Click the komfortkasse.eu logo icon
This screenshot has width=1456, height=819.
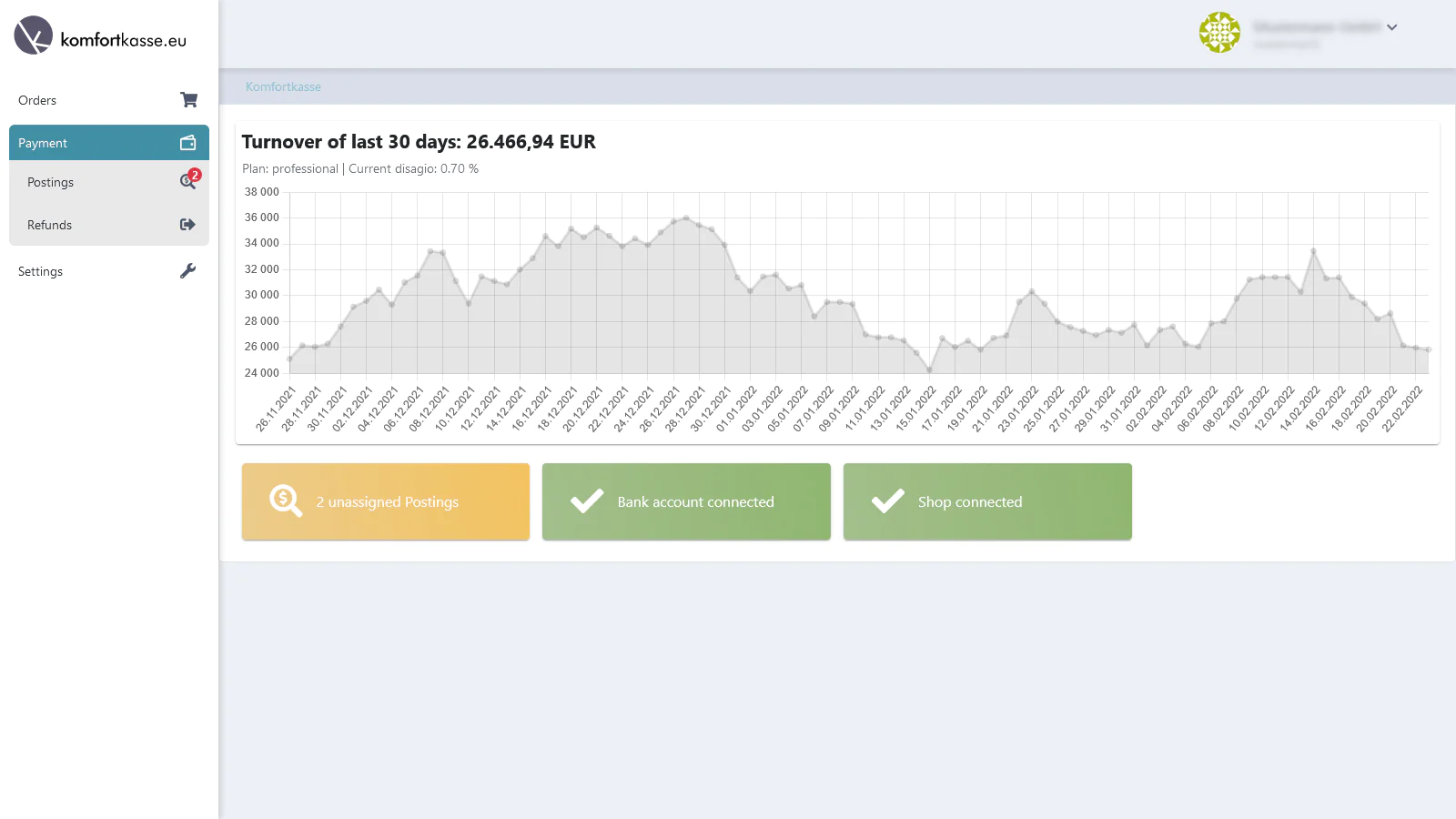pos(34,35)
